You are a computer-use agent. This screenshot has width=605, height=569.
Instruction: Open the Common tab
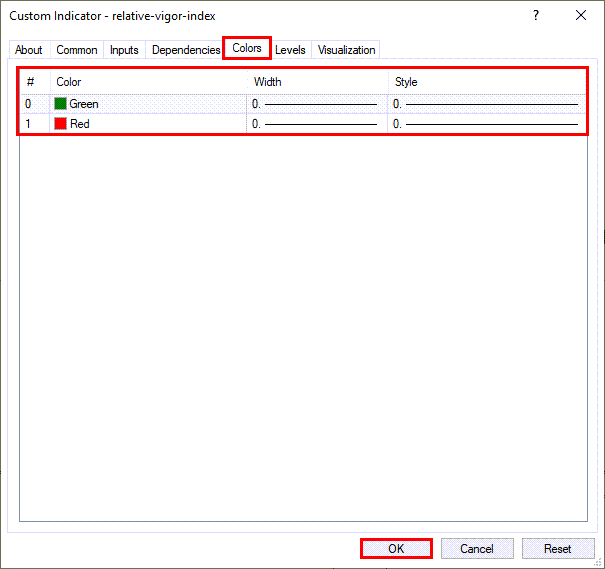(x=77, y=50)
